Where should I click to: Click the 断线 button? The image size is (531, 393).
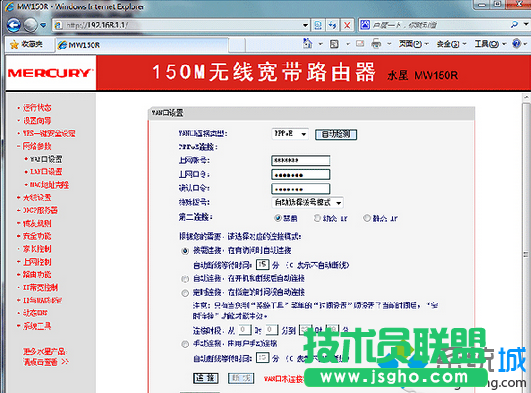click(x=241, y=378)
